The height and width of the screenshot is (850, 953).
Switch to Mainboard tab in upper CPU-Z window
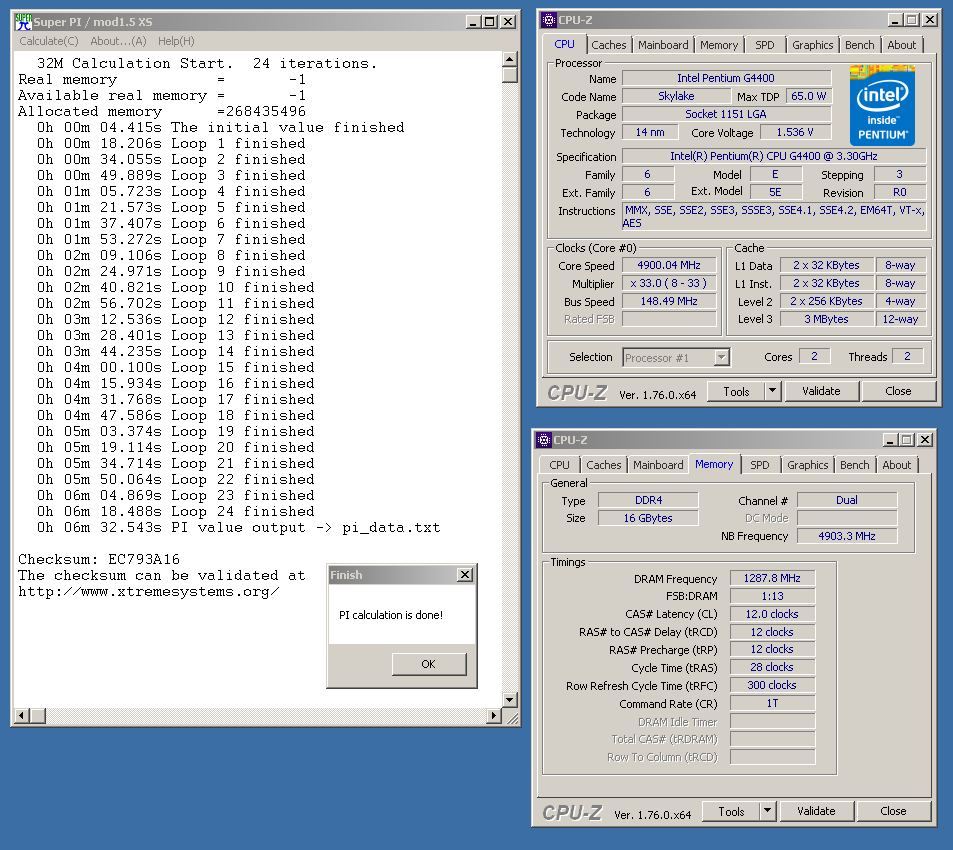(x=663, y=45)
